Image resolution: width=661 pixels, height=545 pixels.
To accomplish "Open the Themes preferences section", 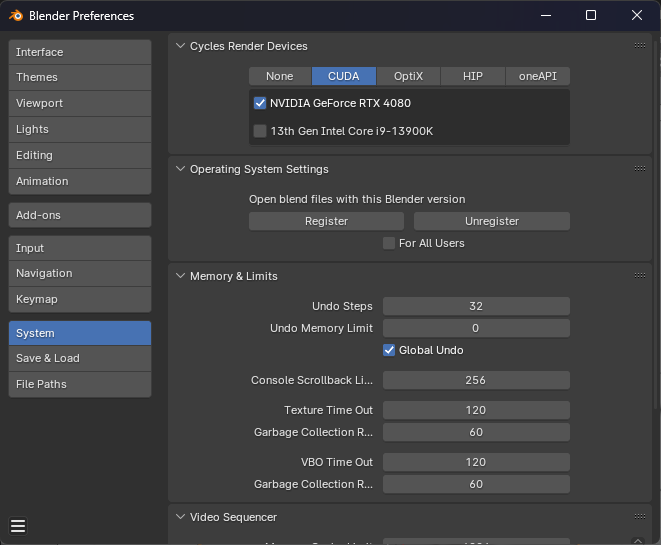I will (80, 78).
